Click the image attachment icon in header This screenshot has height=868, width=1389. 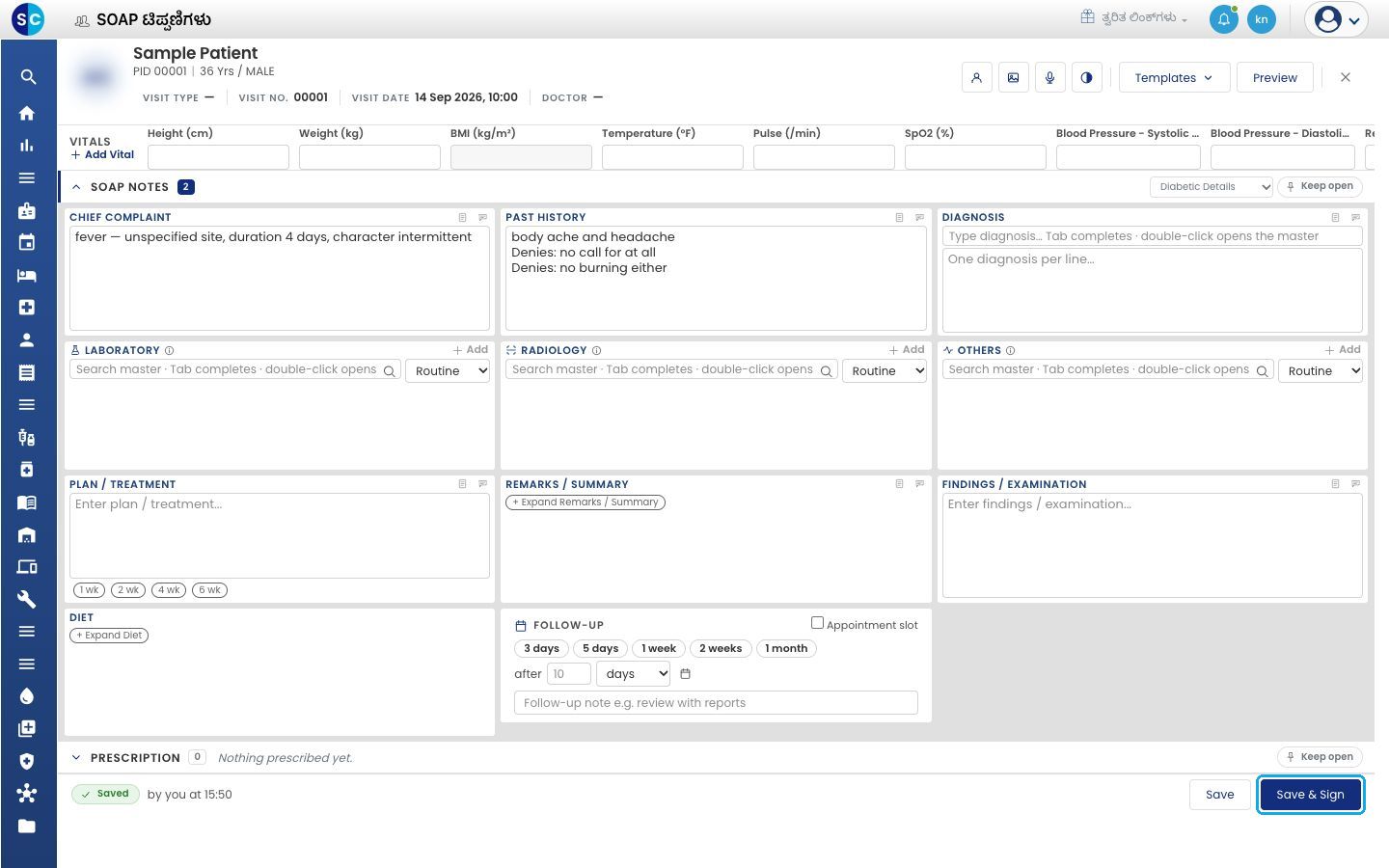coord(1013,78)
